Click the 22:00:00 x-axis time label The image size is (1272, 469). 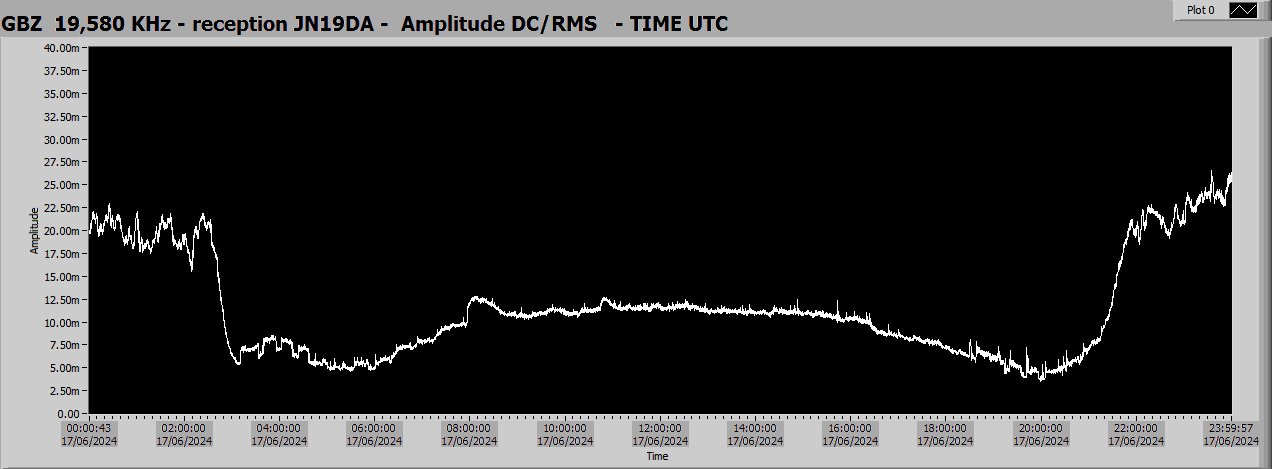pos(1134,428)
